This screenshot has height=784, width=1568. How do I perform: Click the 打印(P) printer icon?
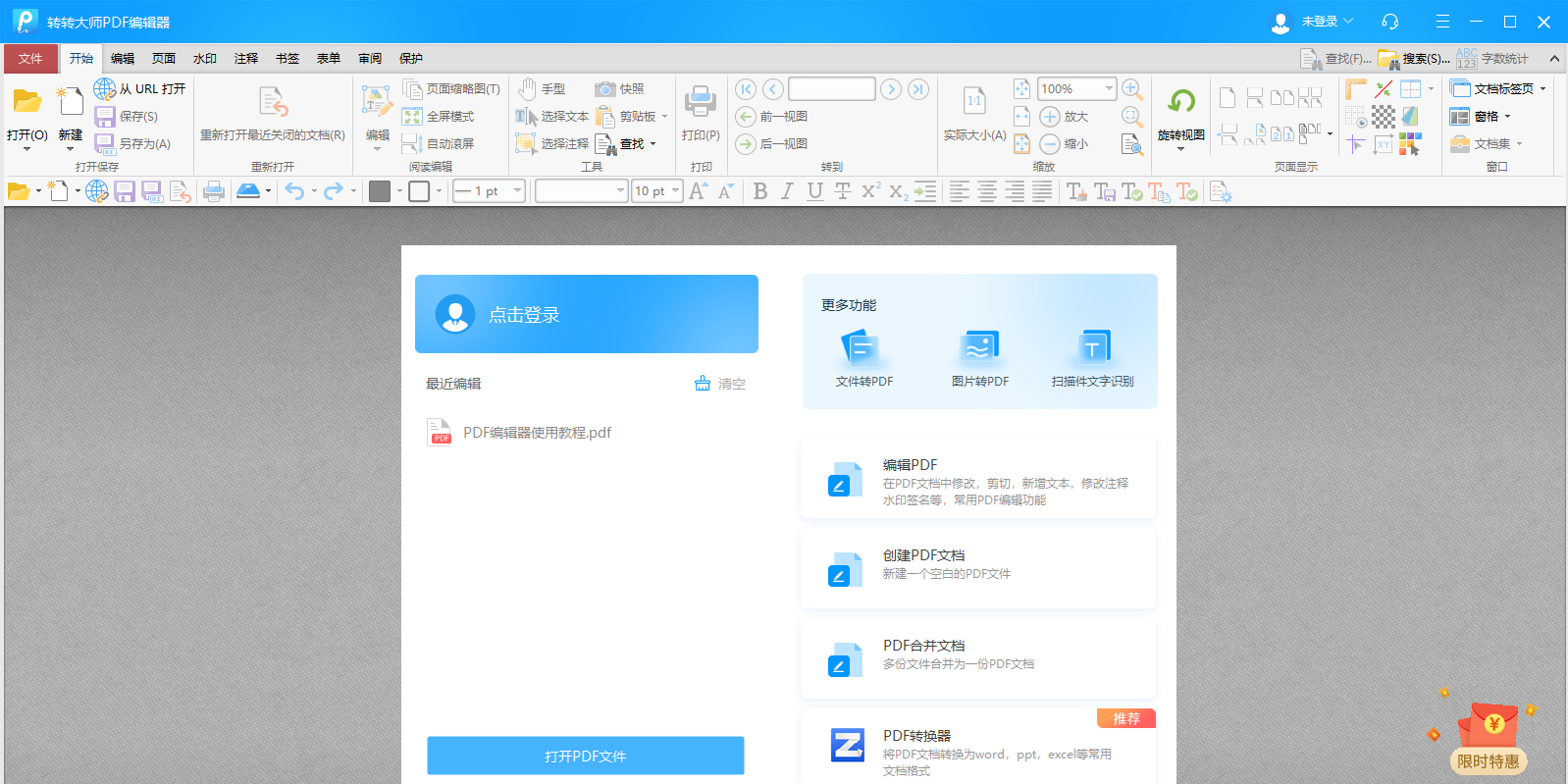(701, 103)
